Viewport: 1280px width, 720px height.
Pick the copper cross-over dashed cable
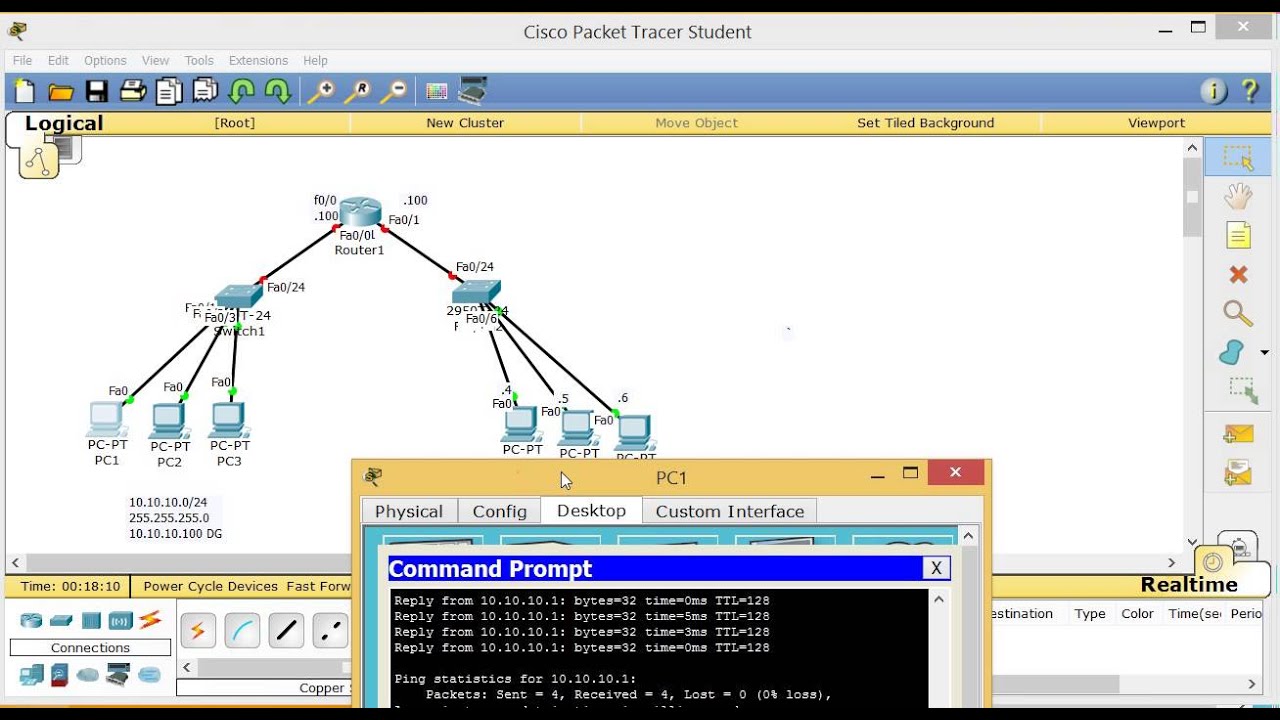(330, 631)
